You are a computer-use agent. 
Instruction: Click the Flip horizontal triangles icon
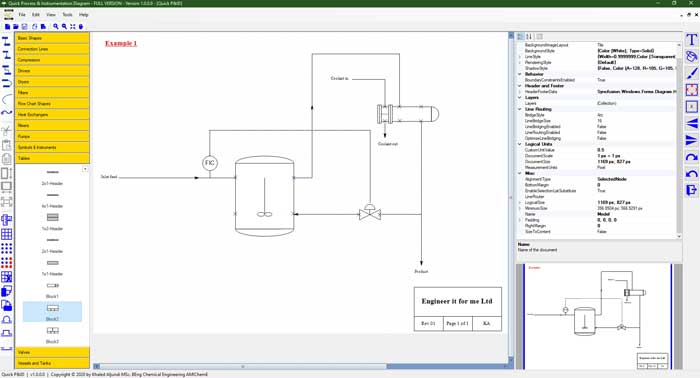point(691,123)
